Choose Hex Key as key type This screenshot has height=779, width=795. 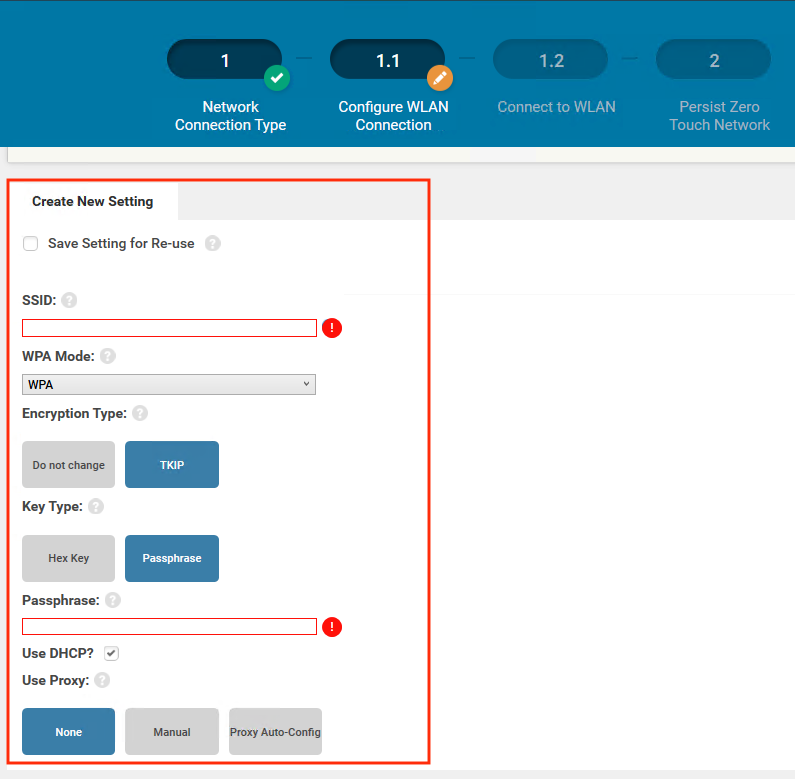click(x=69, y=558)
